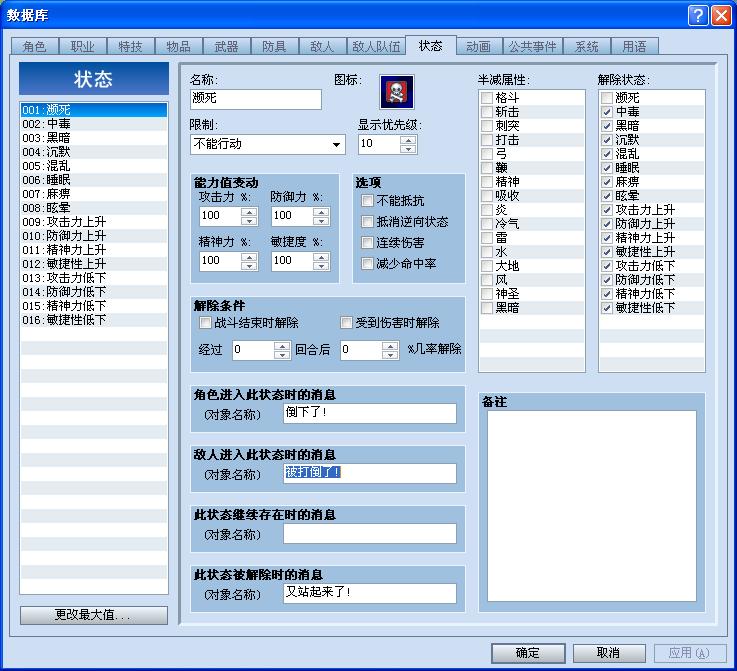Click the 此状态被解除时的消息 field
The height and width of the screenshot is (671, 737).
[369, 593]
